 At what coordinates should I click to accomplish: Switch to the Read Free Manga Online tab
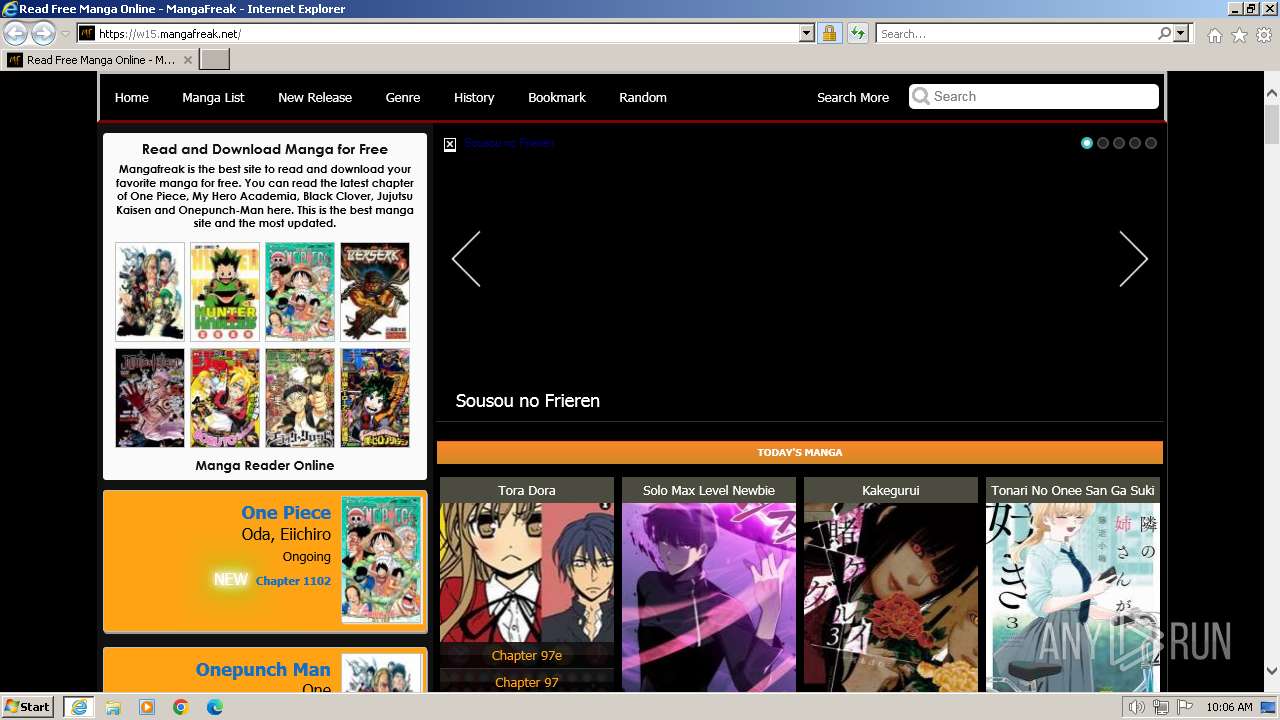coord(99,60)
